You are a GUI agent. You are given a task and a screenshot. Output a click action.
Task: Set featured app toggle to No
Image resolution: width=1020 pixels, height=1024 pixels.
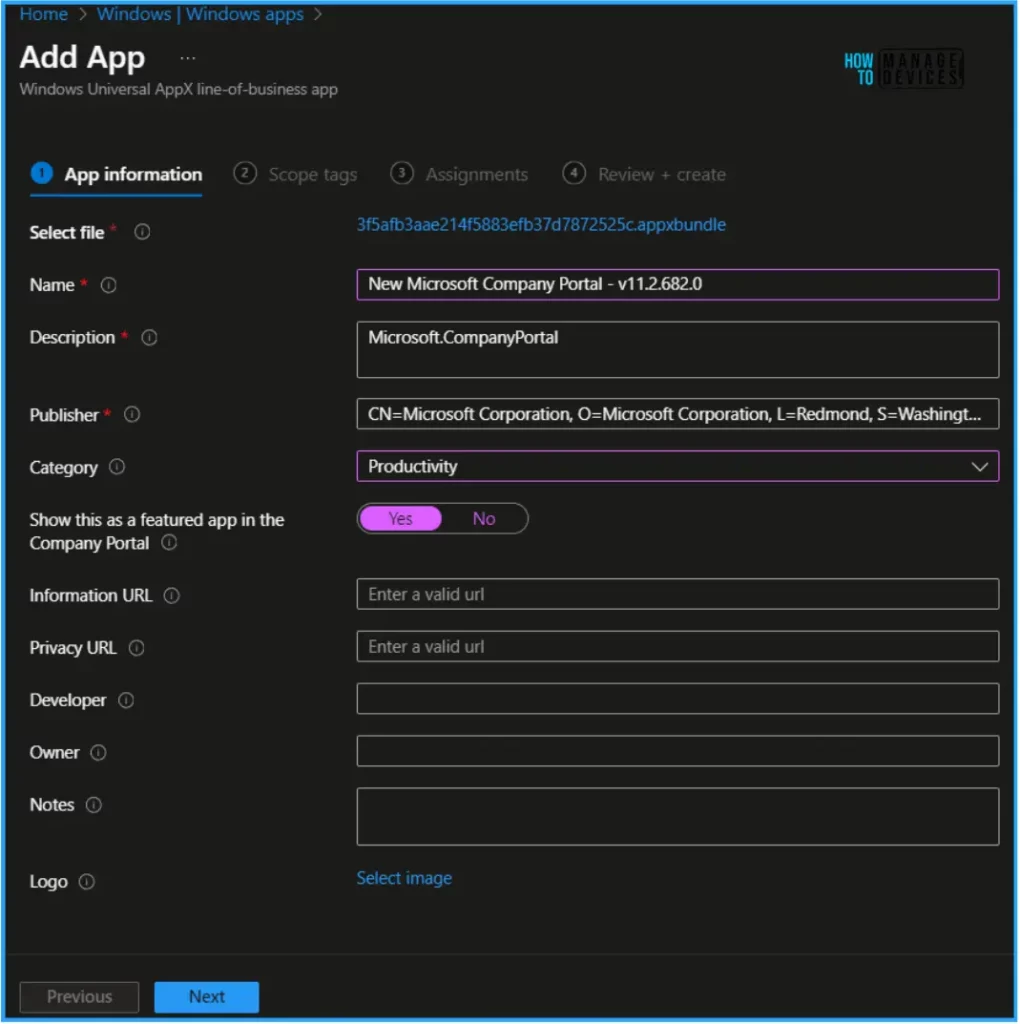(484, 519)
